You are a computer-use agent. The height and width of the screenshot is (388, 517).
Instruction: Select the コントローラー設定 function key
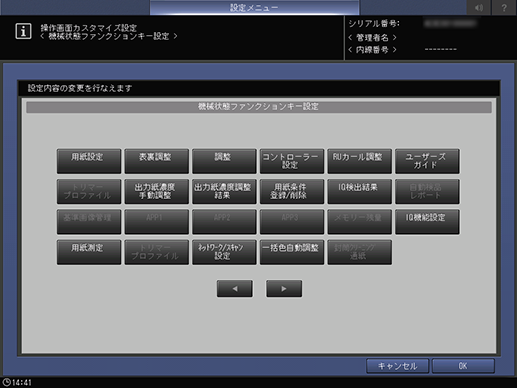(x=292, y=161)
